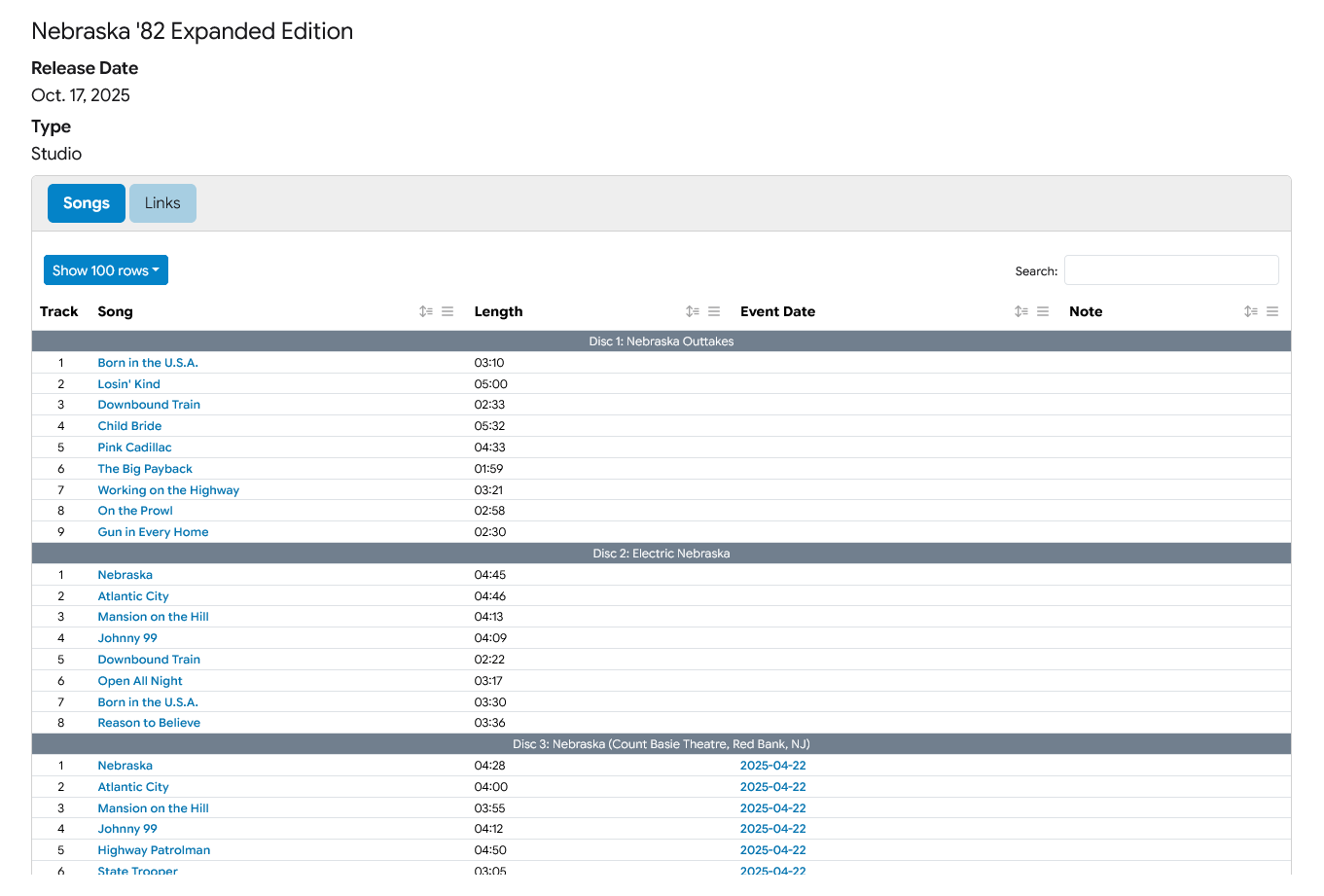Open the Gun in Every Home link
1324x896 pixels.
pyautogui.click(x=153, y=532)
